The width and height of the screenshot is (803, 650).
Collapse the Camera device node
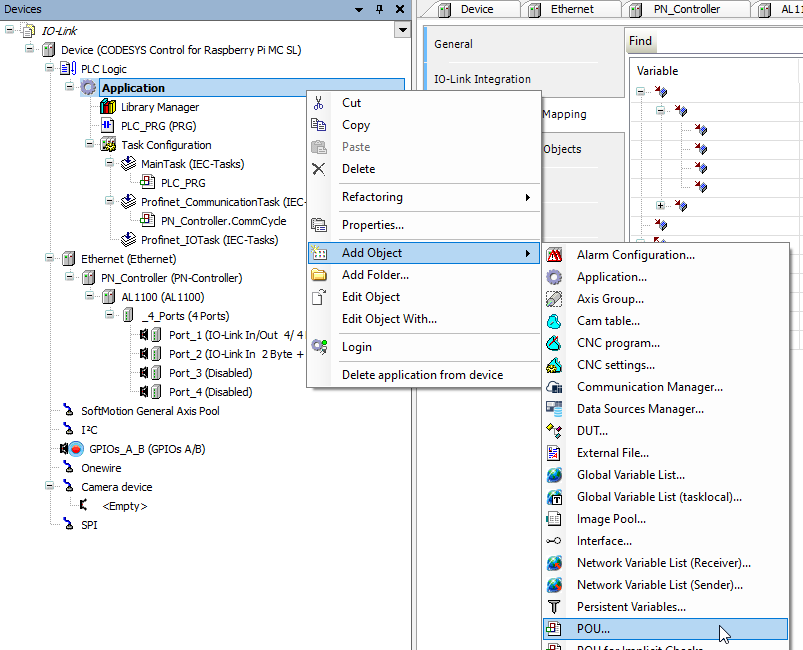[51, 487]
